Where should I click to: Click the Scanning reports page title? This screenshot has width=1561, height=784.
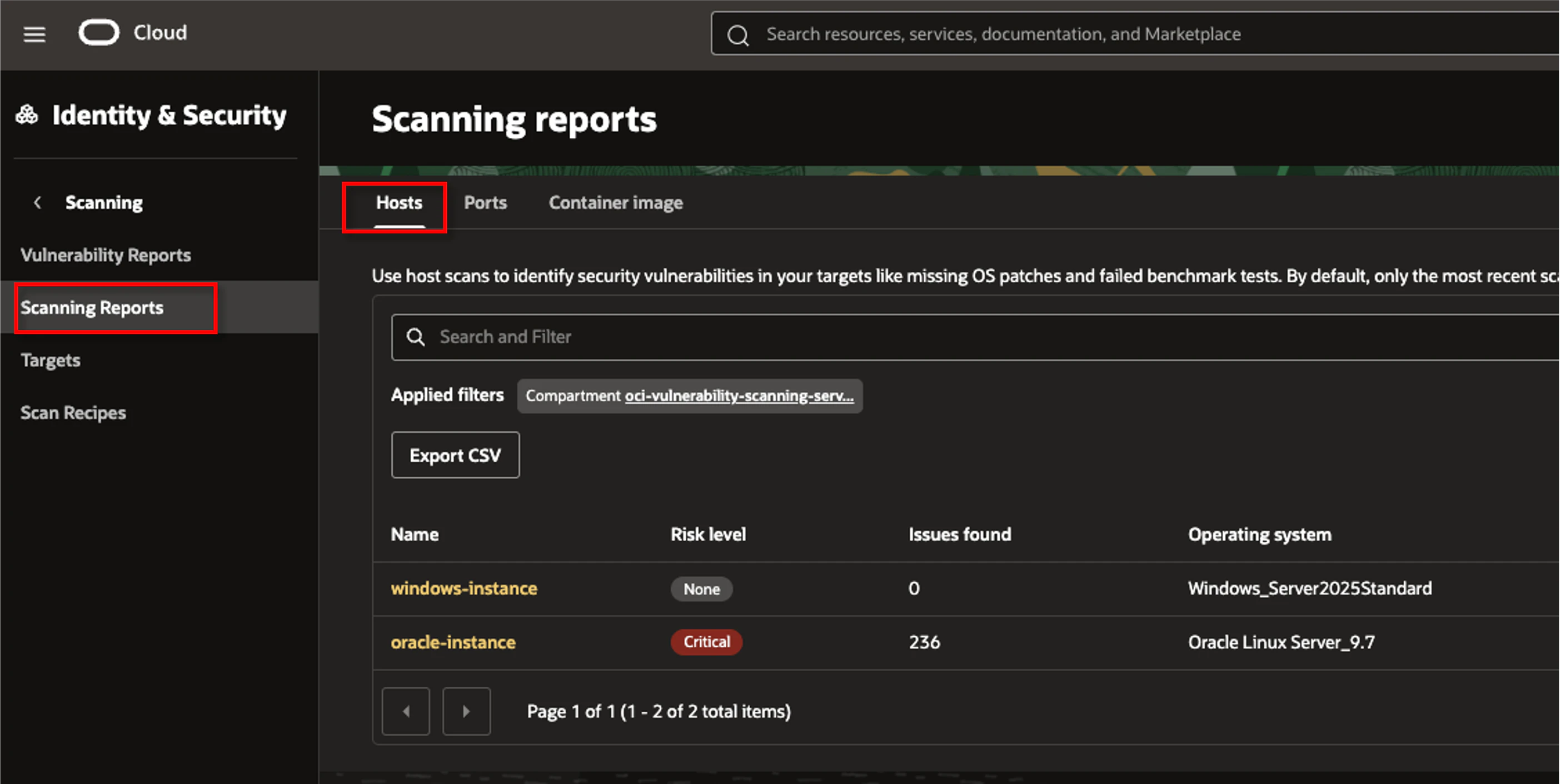[x=514, y=119]
